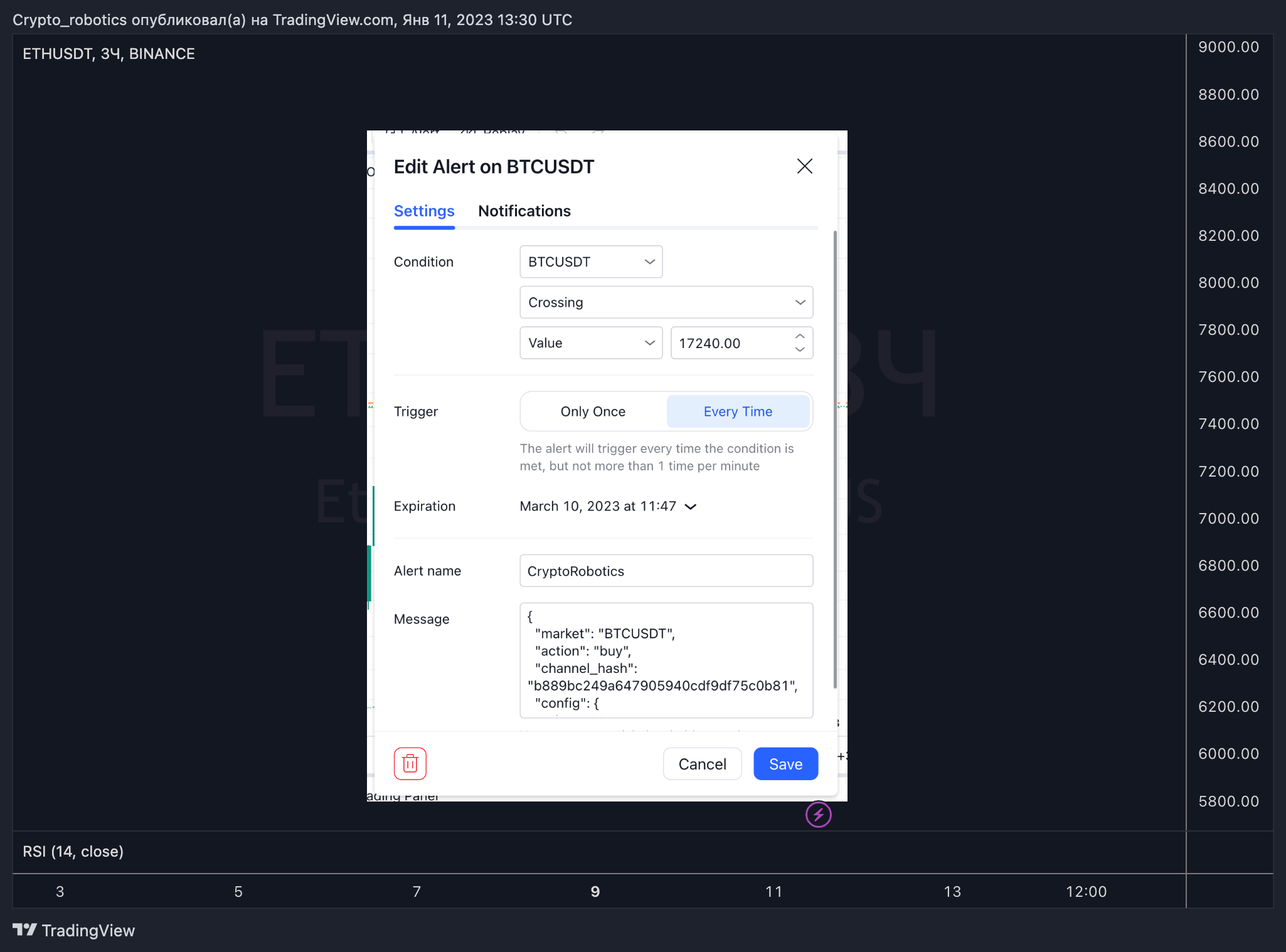
Task: Click the Crypto_robotics publication header text
Action: click(292, 20)
